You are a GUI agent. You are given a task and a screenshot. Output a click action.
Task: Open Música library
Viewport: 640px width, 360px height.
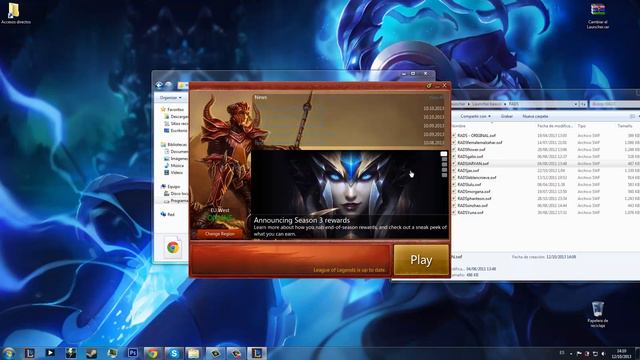pyautogui.click(x=174, y=166)
